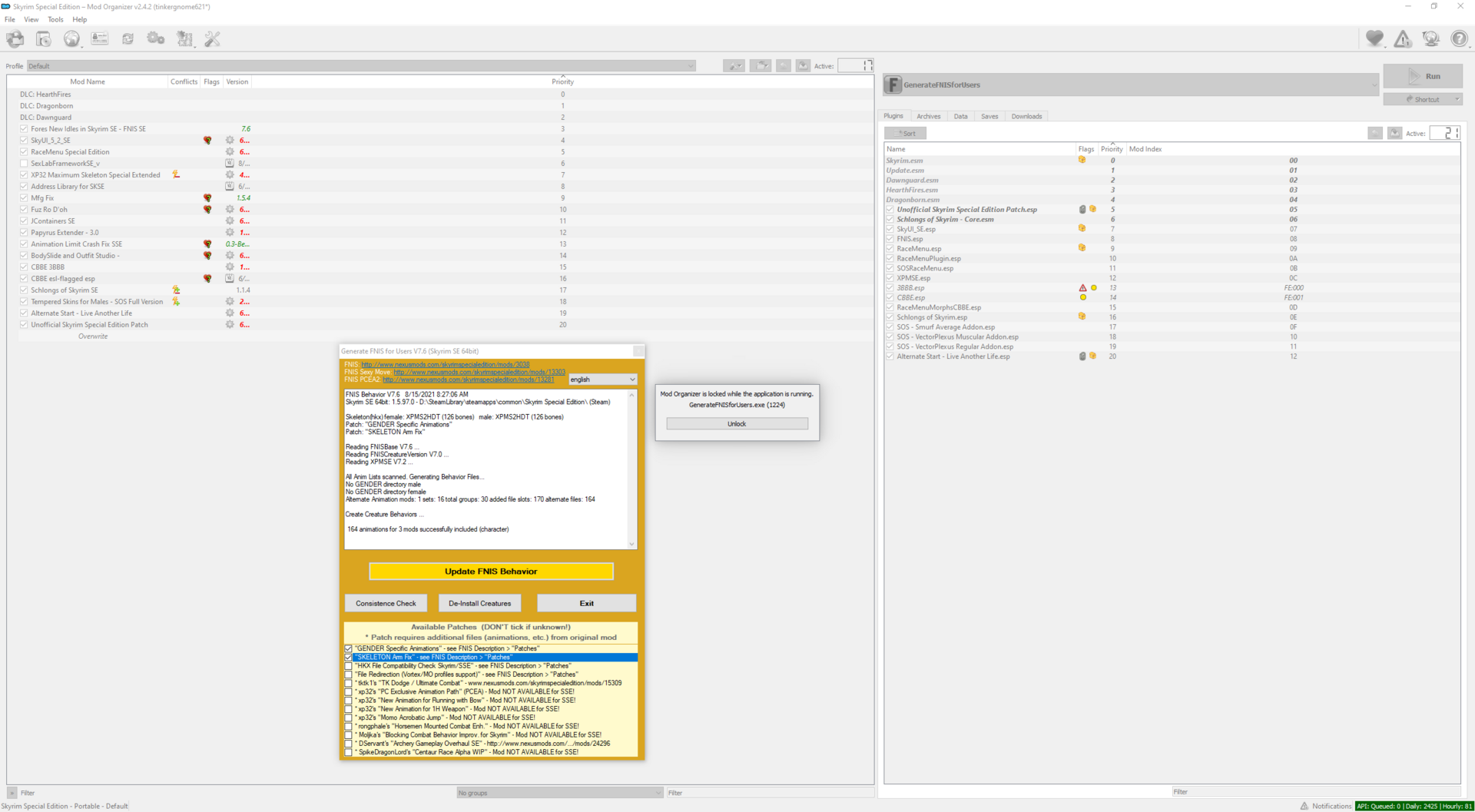Click the warning flag on 3BBB.esp plugin
This screenshot has height=812, width=1475.
[x=1082, y=288]
